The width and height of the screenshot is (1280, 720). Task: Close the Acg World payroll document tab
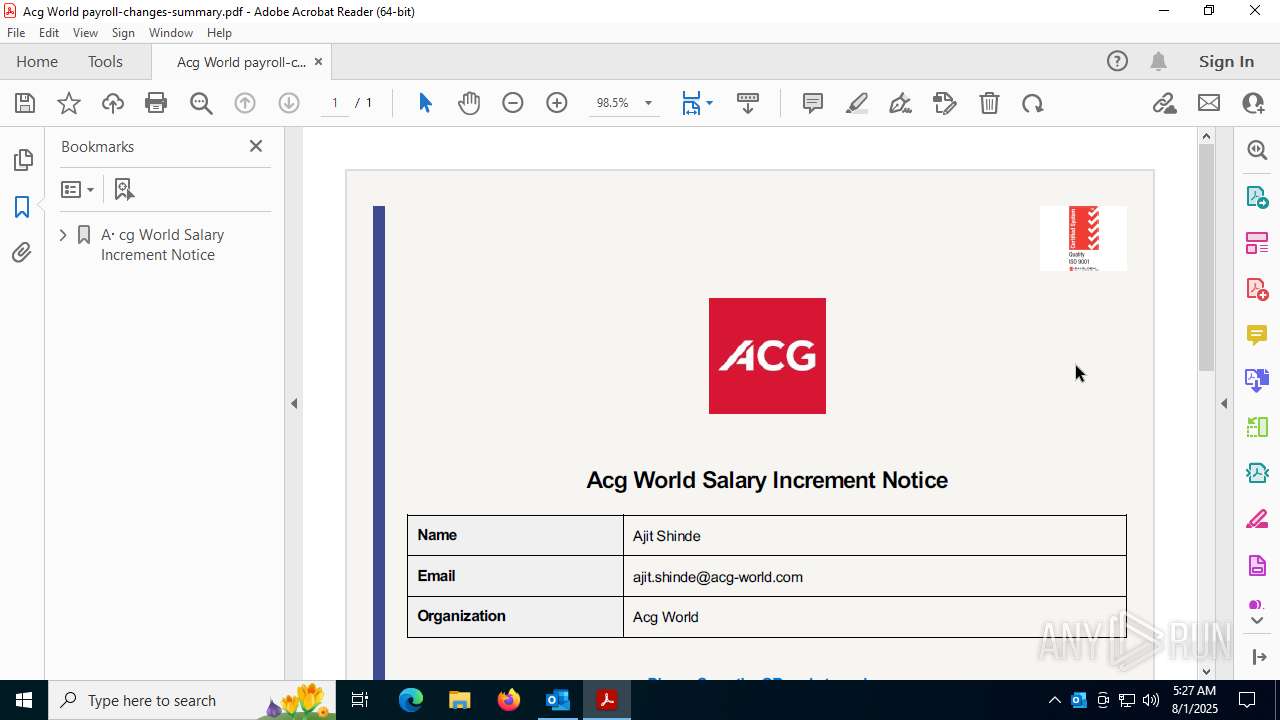318,62
